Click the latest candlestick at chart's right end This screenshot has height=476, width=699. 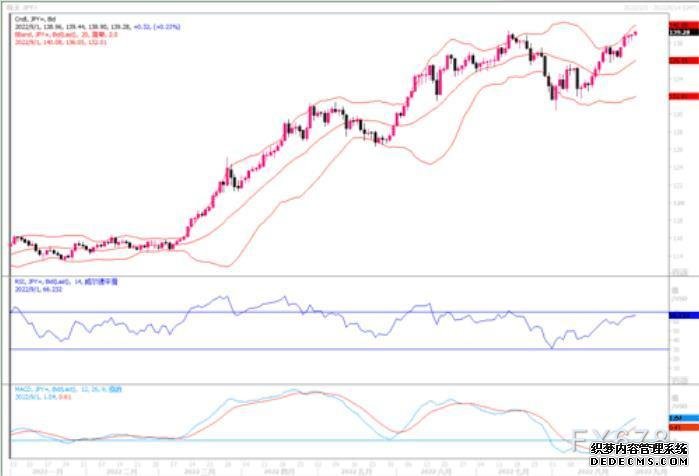click(x=634, y=34)
